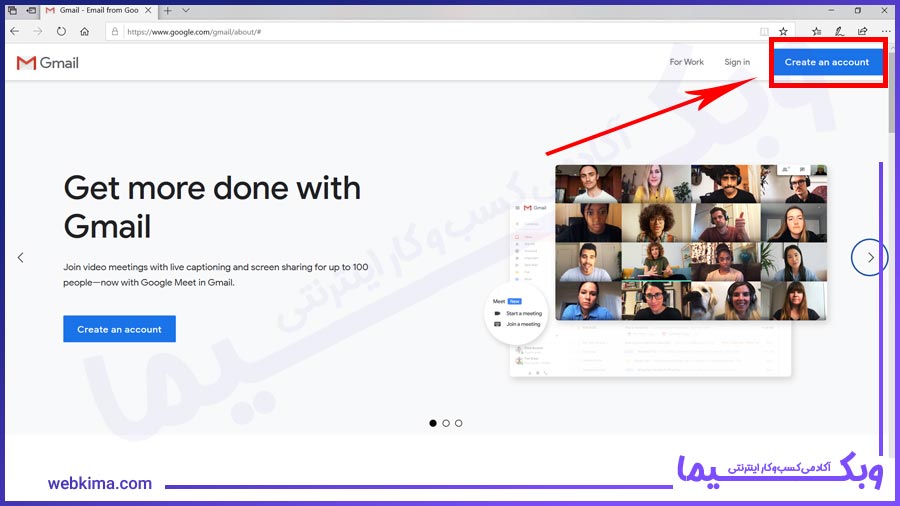Open a new tab with plus icon
This screenshot has height=506, width=900.
tap(168, 10)
